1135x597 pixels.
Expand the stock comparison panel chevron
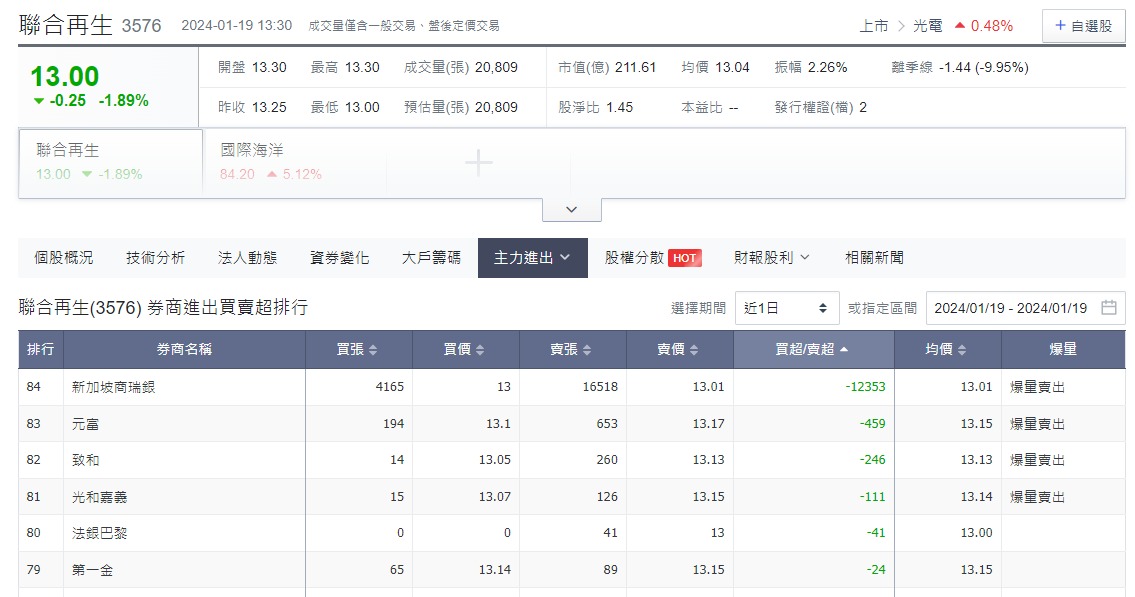click(571, 210)
